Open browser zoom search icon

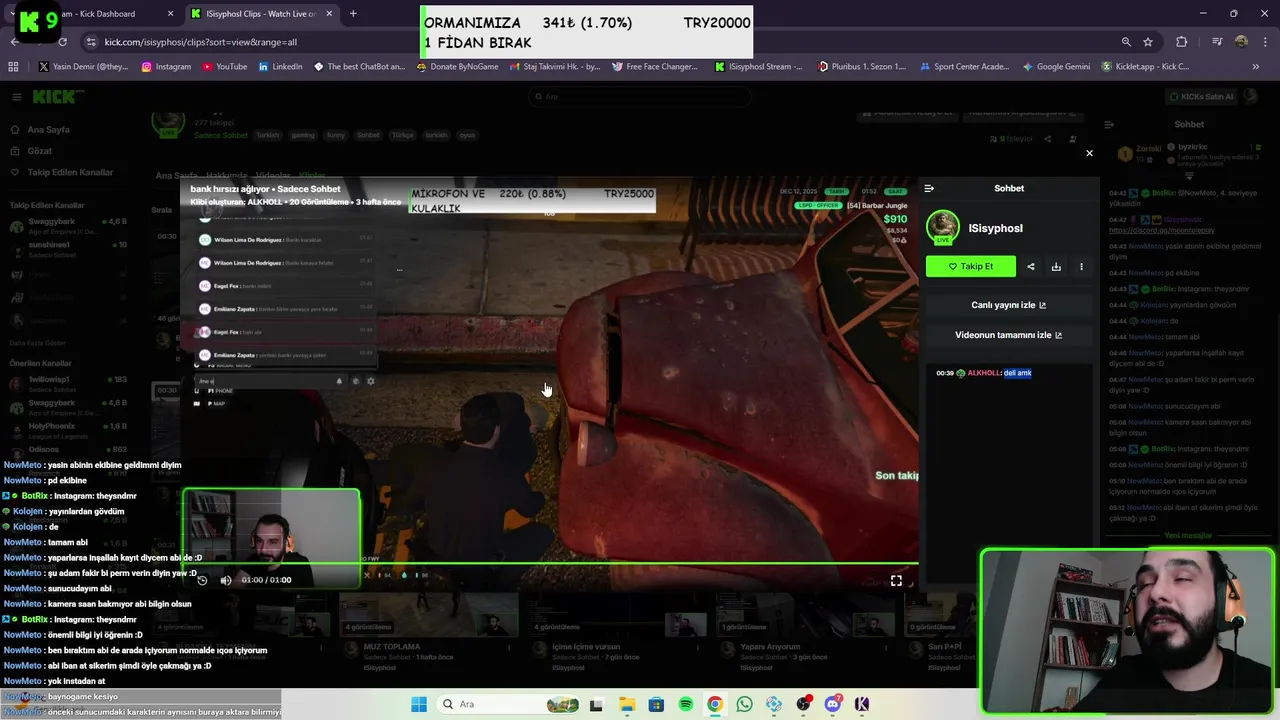(1126, 42)
